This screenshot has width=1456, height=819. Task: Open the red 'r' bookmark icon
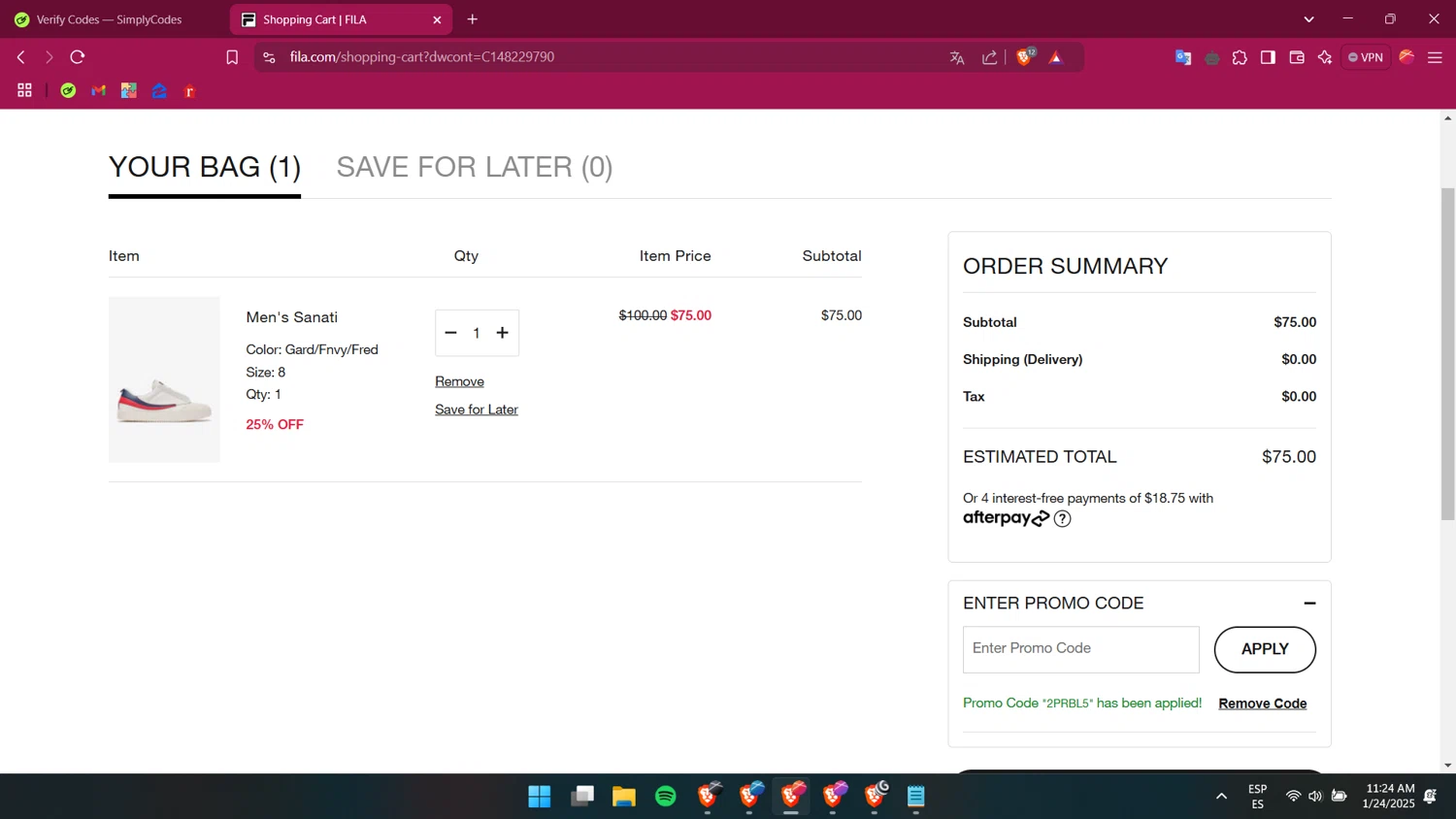coord(189,90)
